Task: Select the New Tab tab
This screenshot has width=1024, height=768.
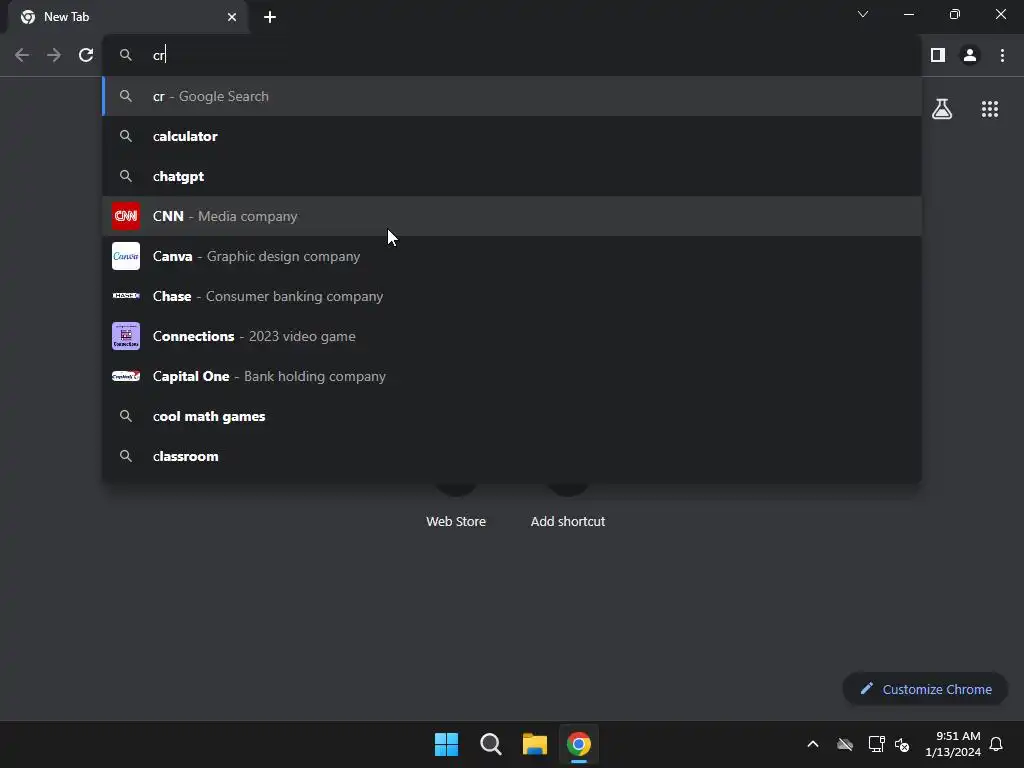Action: 127,17
